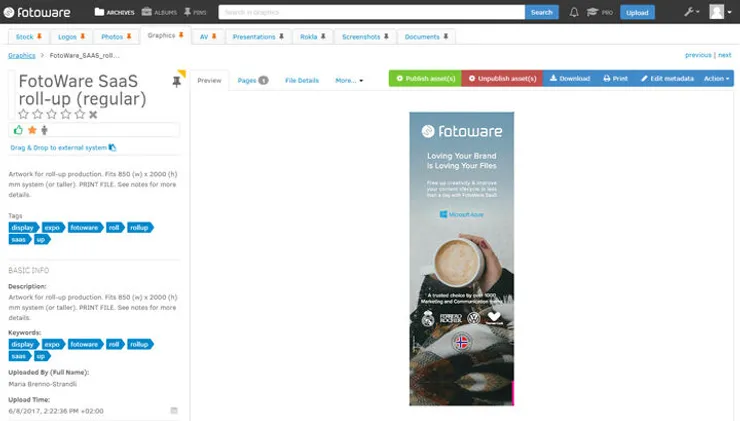740x421 pixels.
Task: Rate the asset four stars
Action: click(66, 114)
